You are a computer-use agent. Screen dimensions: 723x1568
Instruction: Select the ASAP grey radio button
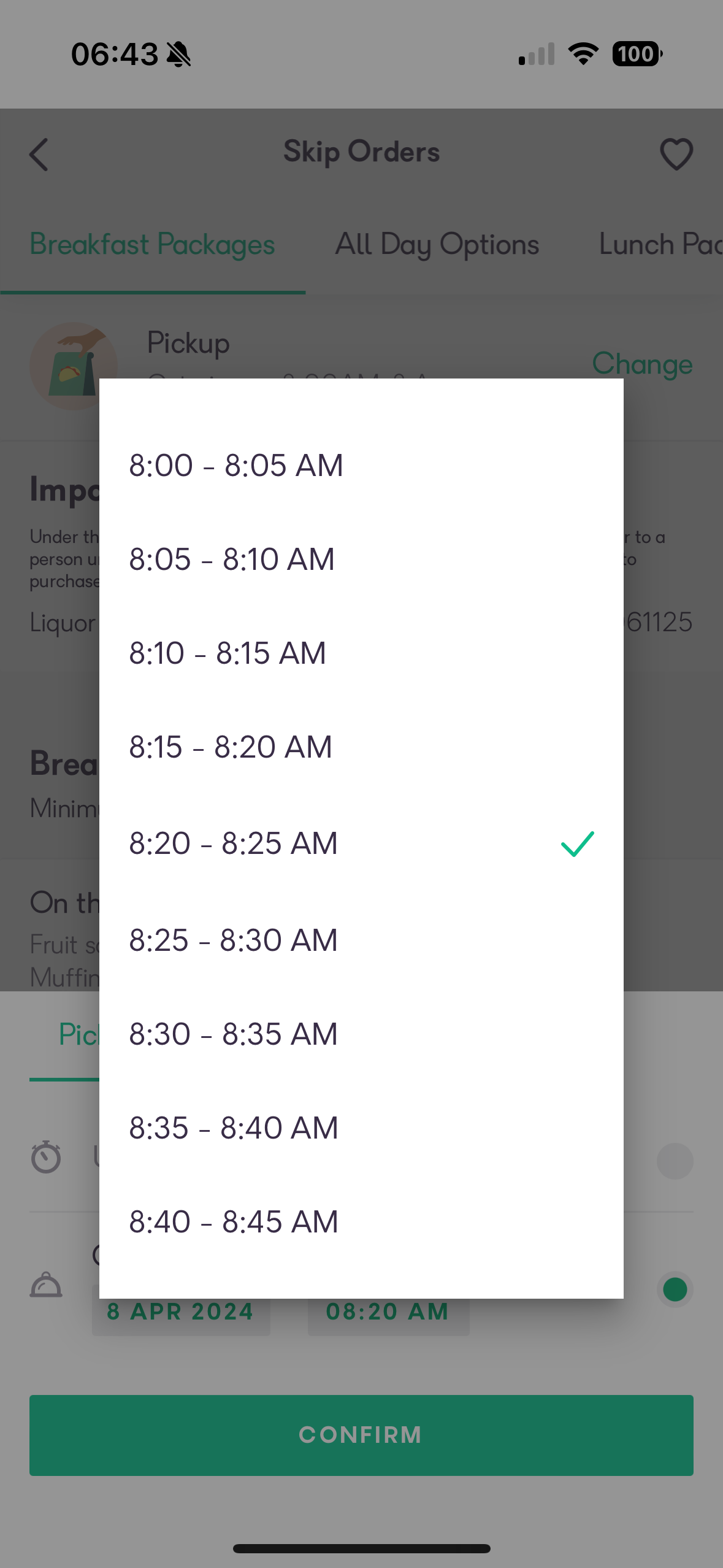click(675, 1161)
